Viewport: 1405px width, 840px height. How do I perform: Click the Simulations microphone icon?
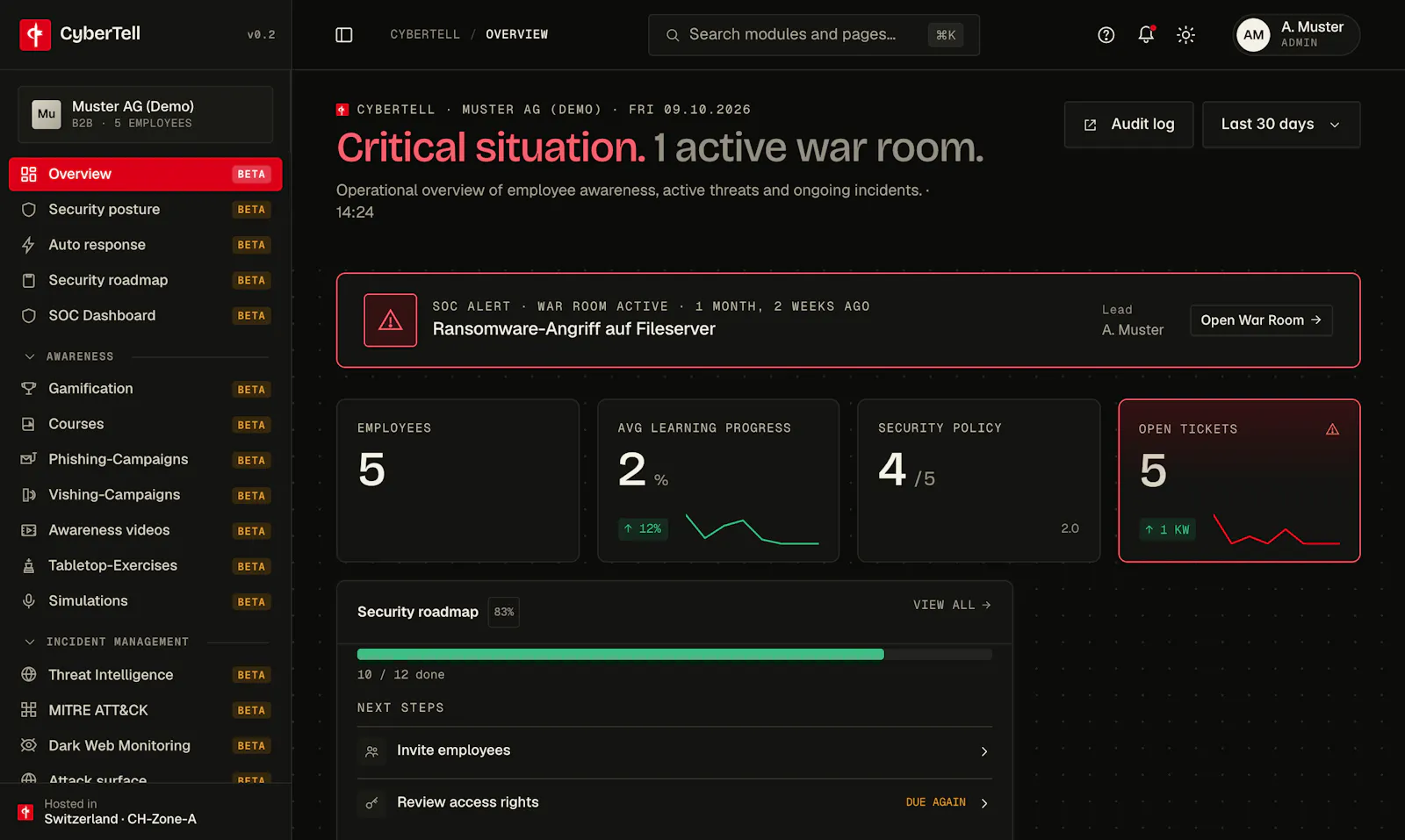[x=29, y=601]
